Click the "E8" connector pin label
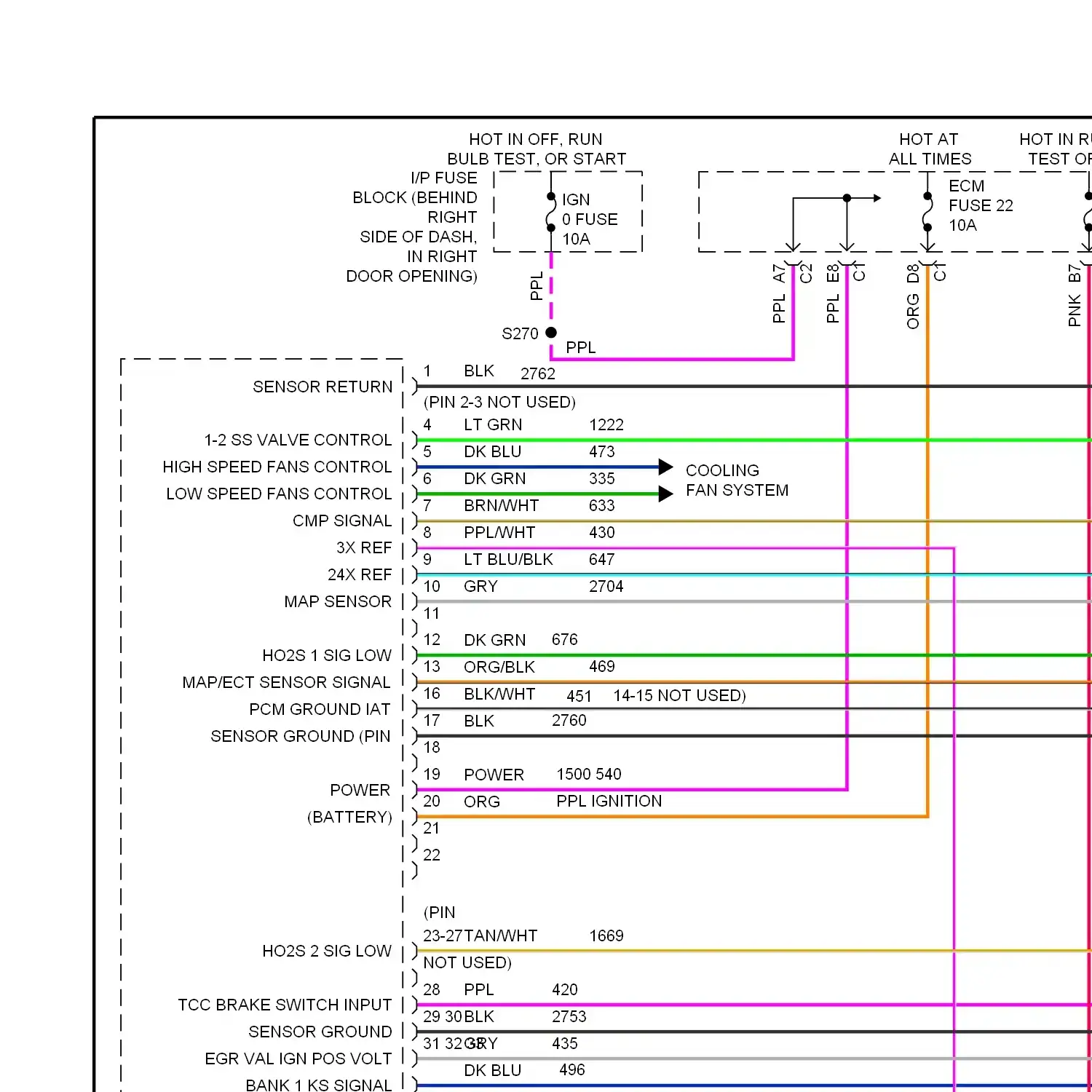The width and height of the screenshot is (1092, 1092). coord(833,274)
